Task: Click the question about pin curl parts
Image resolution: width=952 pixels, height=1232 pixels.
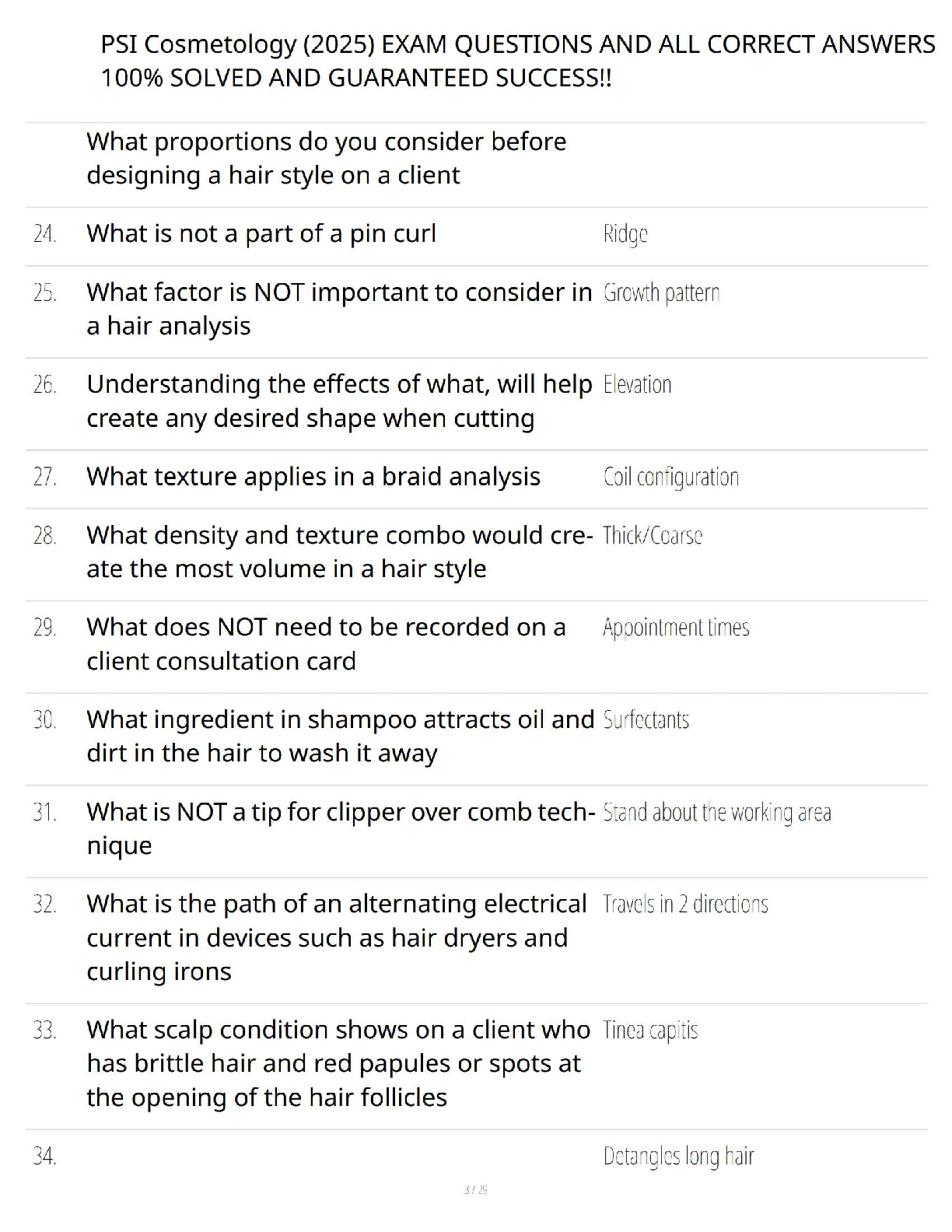Action: pyautogui.click(x=261, y=233)
